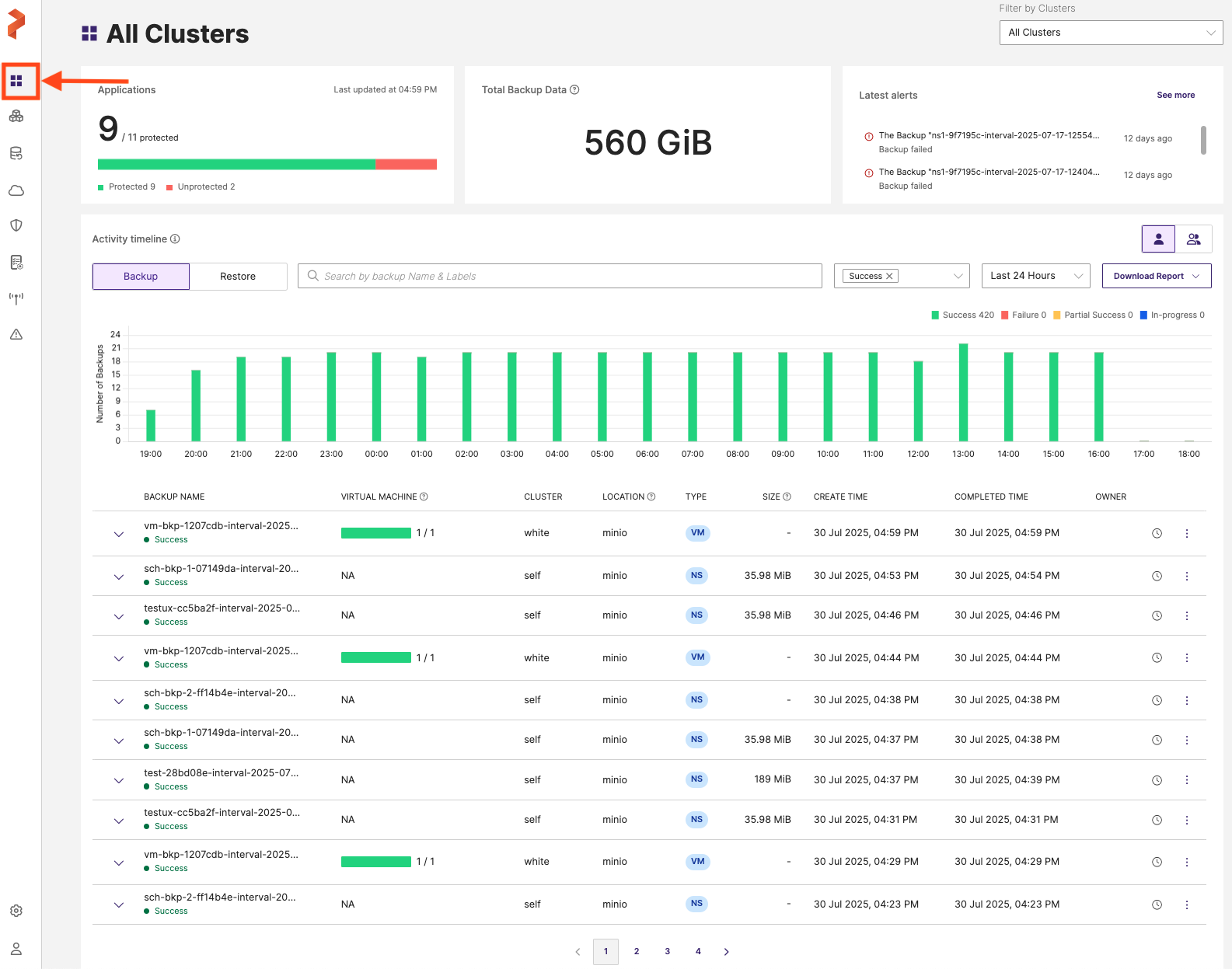Open the alerts triangle icon in the sidebar
Screen dimensions: 1232x969
tap(16, 335)
